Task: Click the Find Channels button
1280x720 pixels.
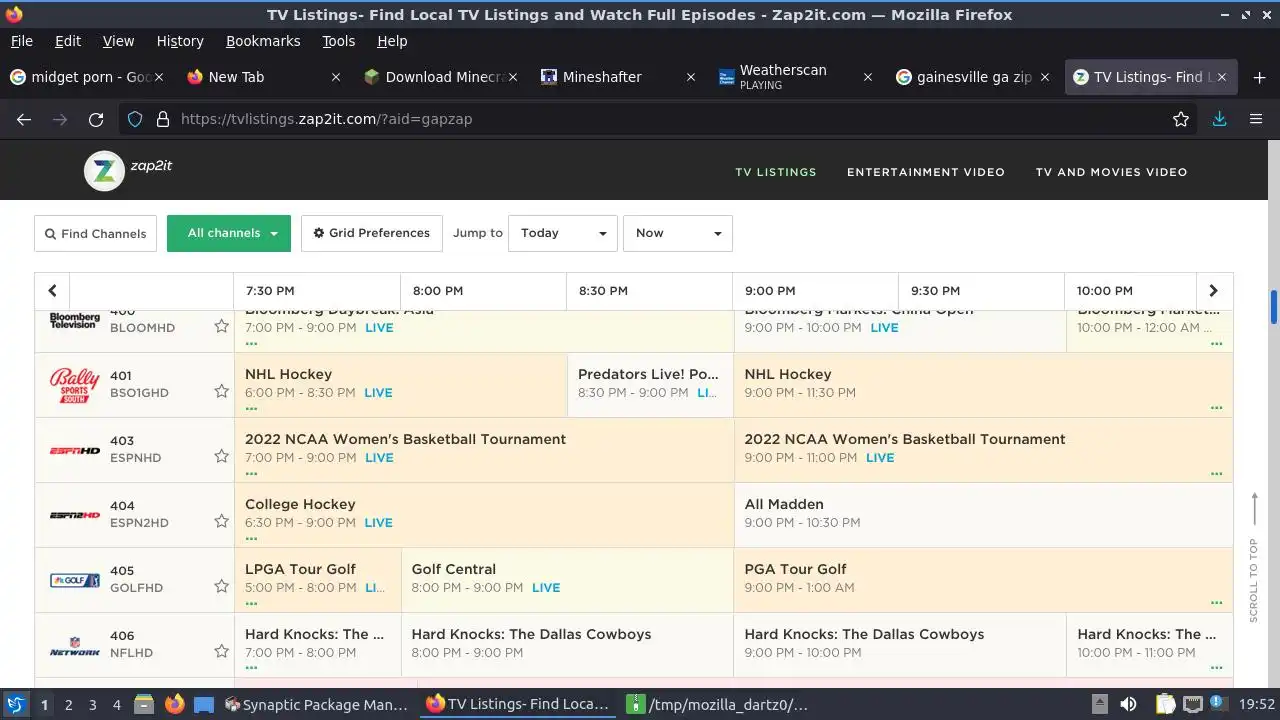Action: (x=95, y=233)
